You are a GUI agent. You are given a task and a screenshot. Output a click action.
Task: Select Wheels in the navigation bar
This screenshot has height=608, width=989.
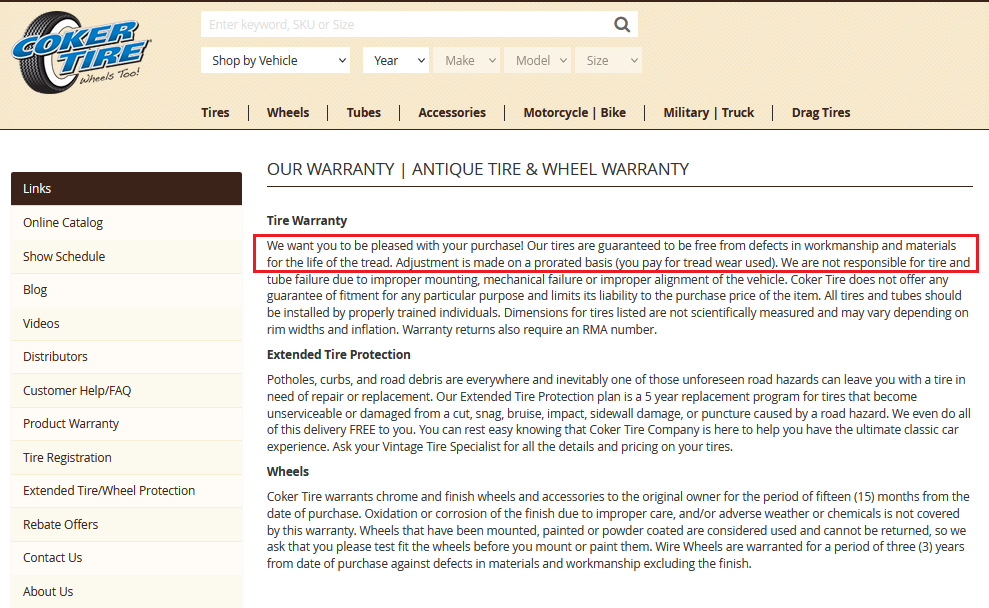tap(288, 113)
